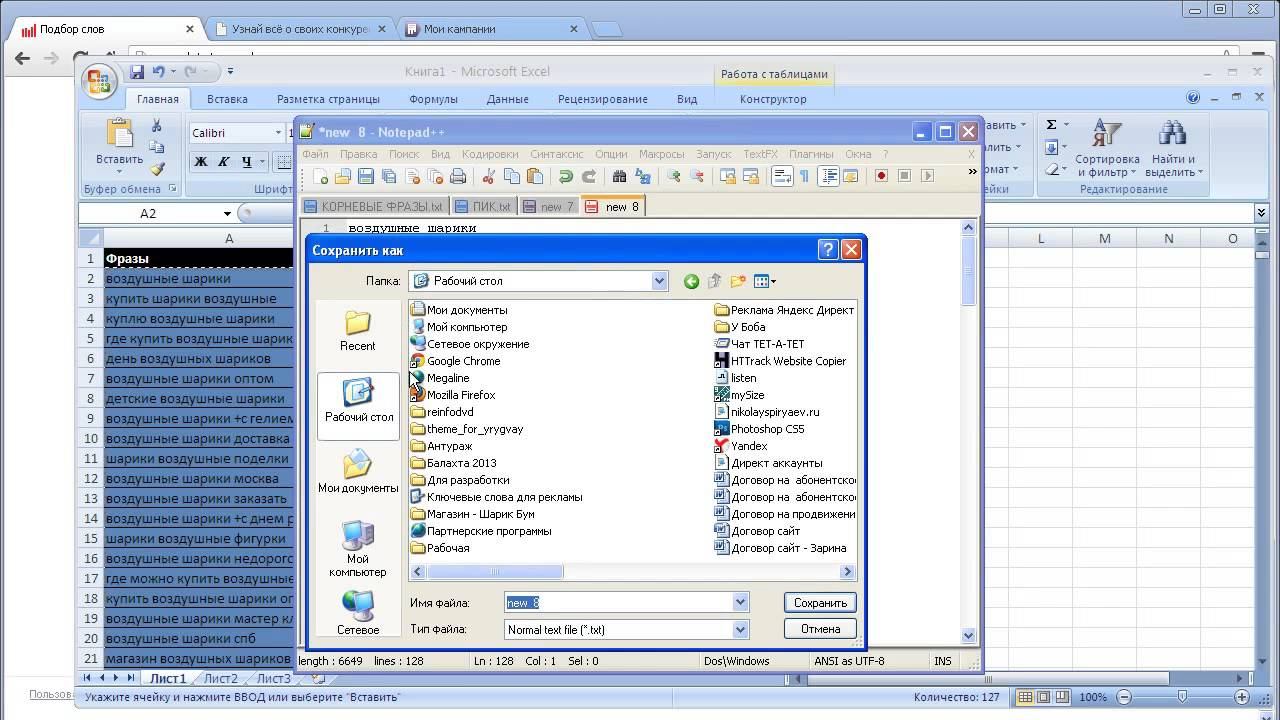Image resolution: width=1280 pixels, height=720 pixels.
Task: Open the Excel Name Box dropdown arrow
Action: 227,213
